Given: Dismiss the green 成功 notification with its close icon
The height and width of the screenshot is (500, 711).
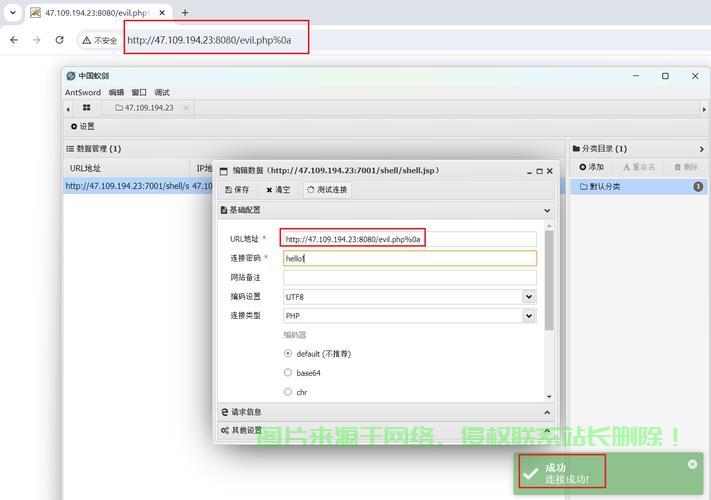Looking at the screenshot, I should [692, 464].
